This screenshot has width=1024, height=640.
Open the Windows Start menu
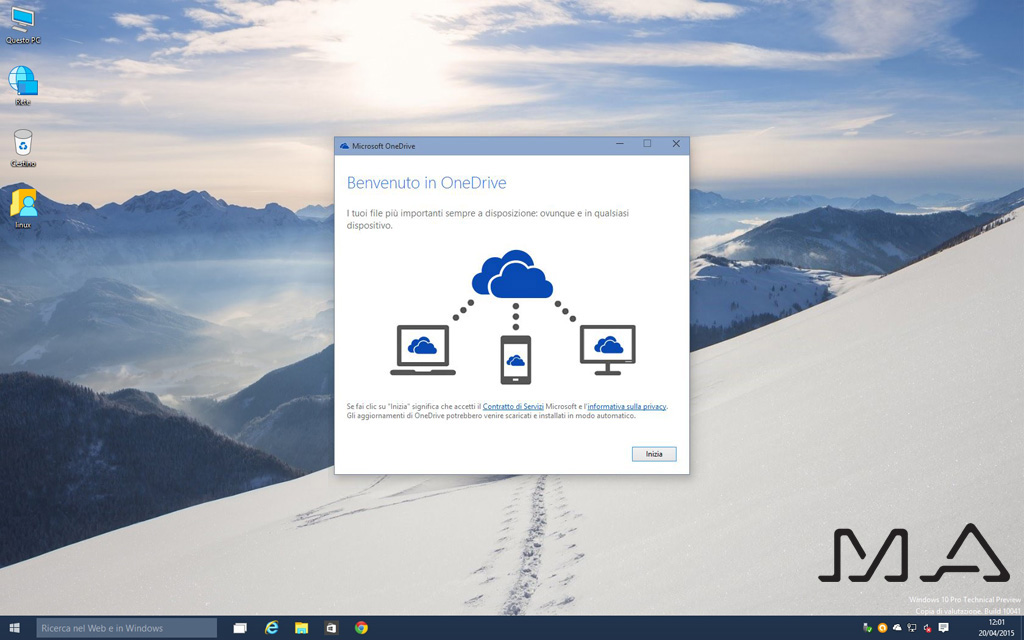coord(14,628)
